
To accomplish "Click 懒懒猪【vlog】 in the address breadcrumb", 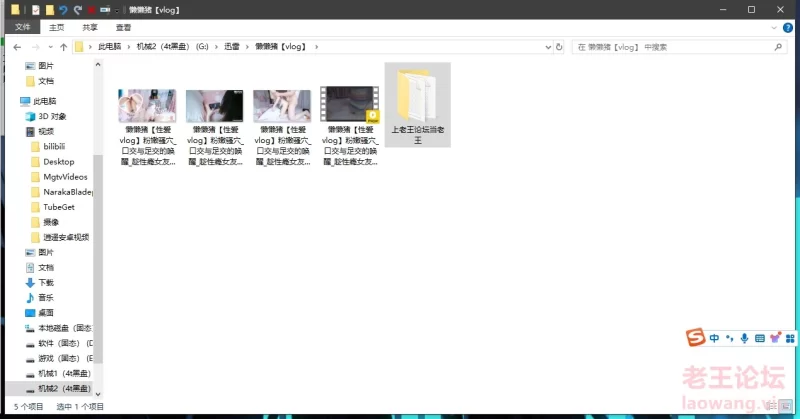I will click(x=281, y=46).
